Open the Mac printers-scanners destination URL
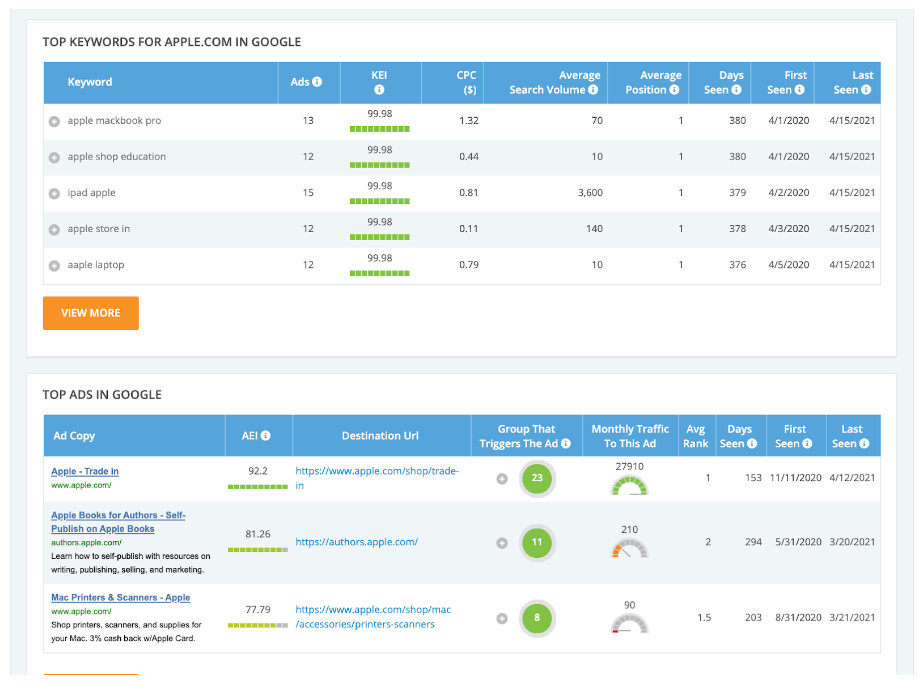 click(x=372, y=617)
